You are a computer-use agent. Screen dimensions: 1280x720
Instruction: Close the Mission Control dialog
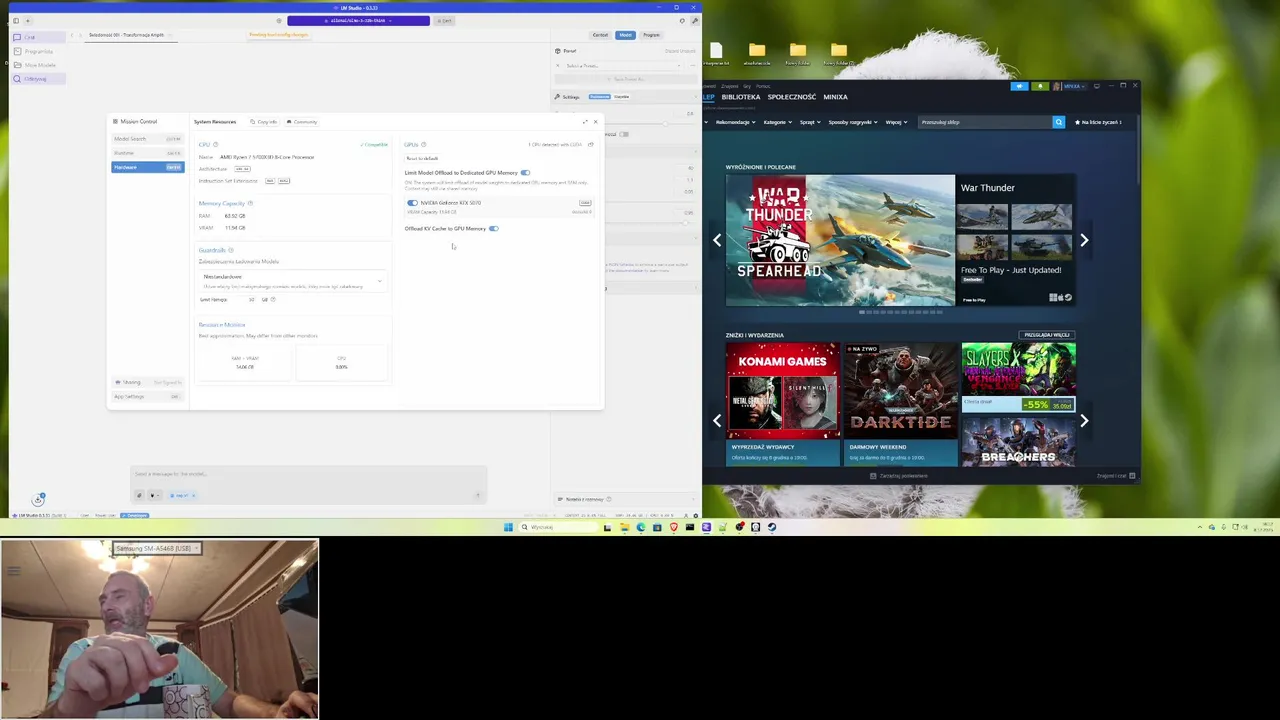(x=596, y=122)
